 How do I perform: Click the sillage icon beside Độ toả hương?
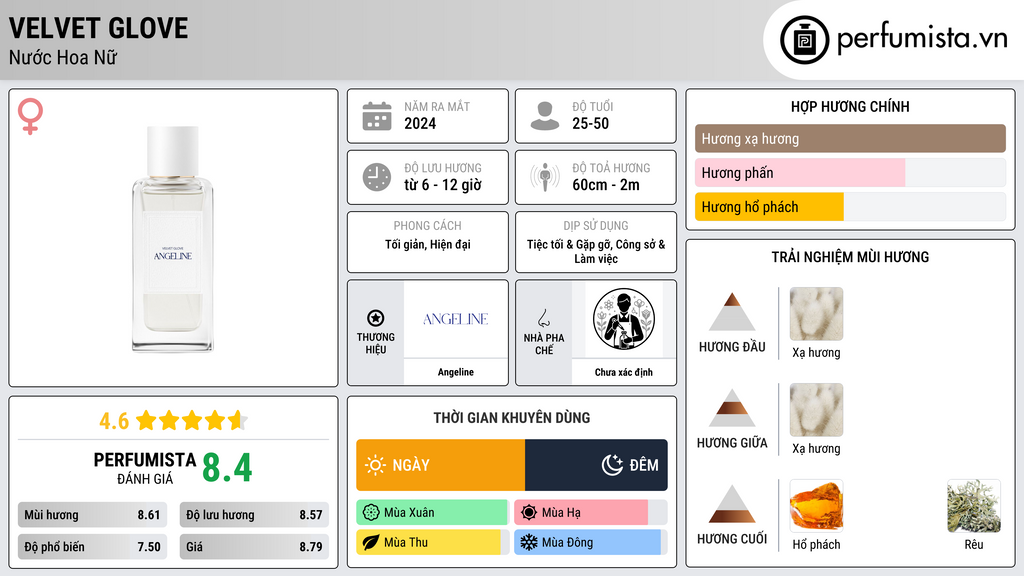pos(545,177)
